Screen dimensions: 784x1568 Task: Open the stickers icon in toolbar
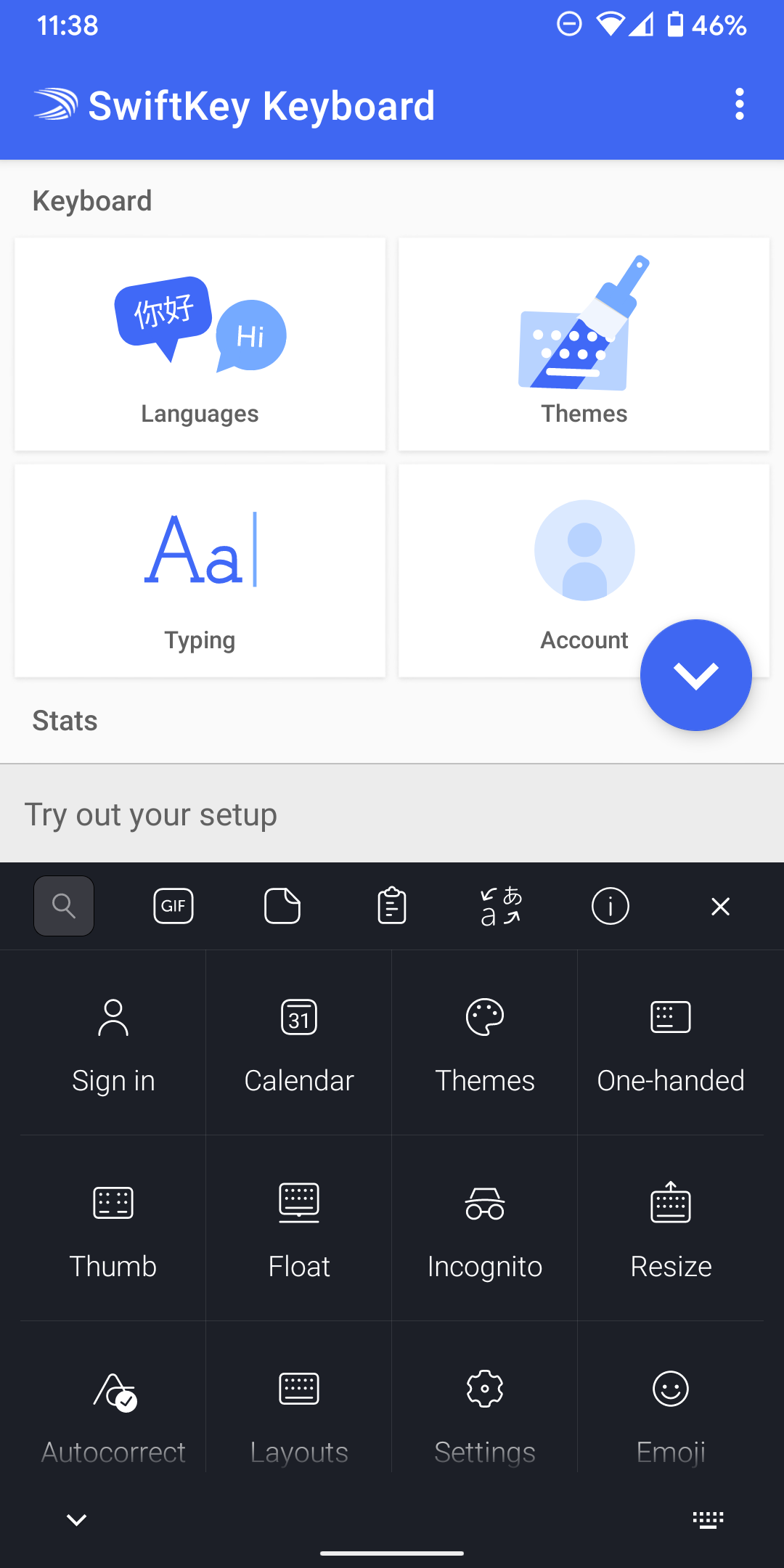tap(282, 906)
